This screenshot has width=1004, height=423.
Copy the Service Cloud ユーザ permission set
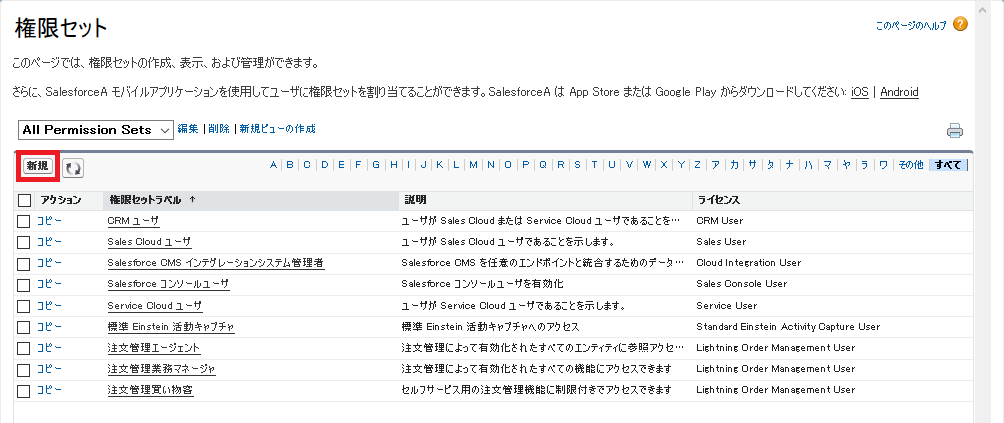click(x=49, y=305)
